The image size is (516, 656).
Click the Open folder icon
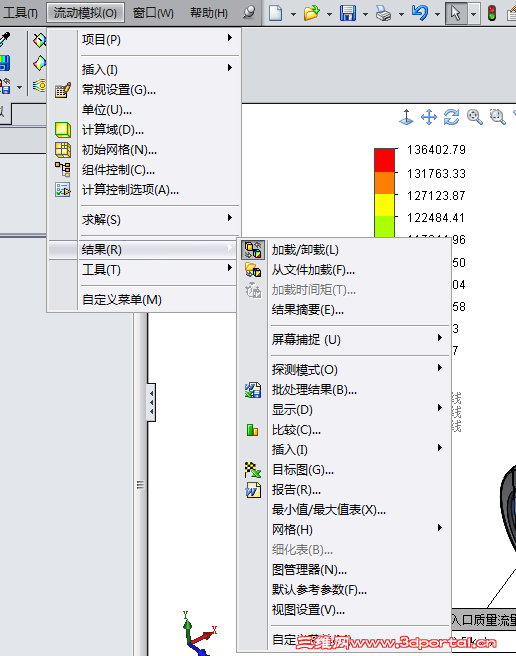point(311,13)
